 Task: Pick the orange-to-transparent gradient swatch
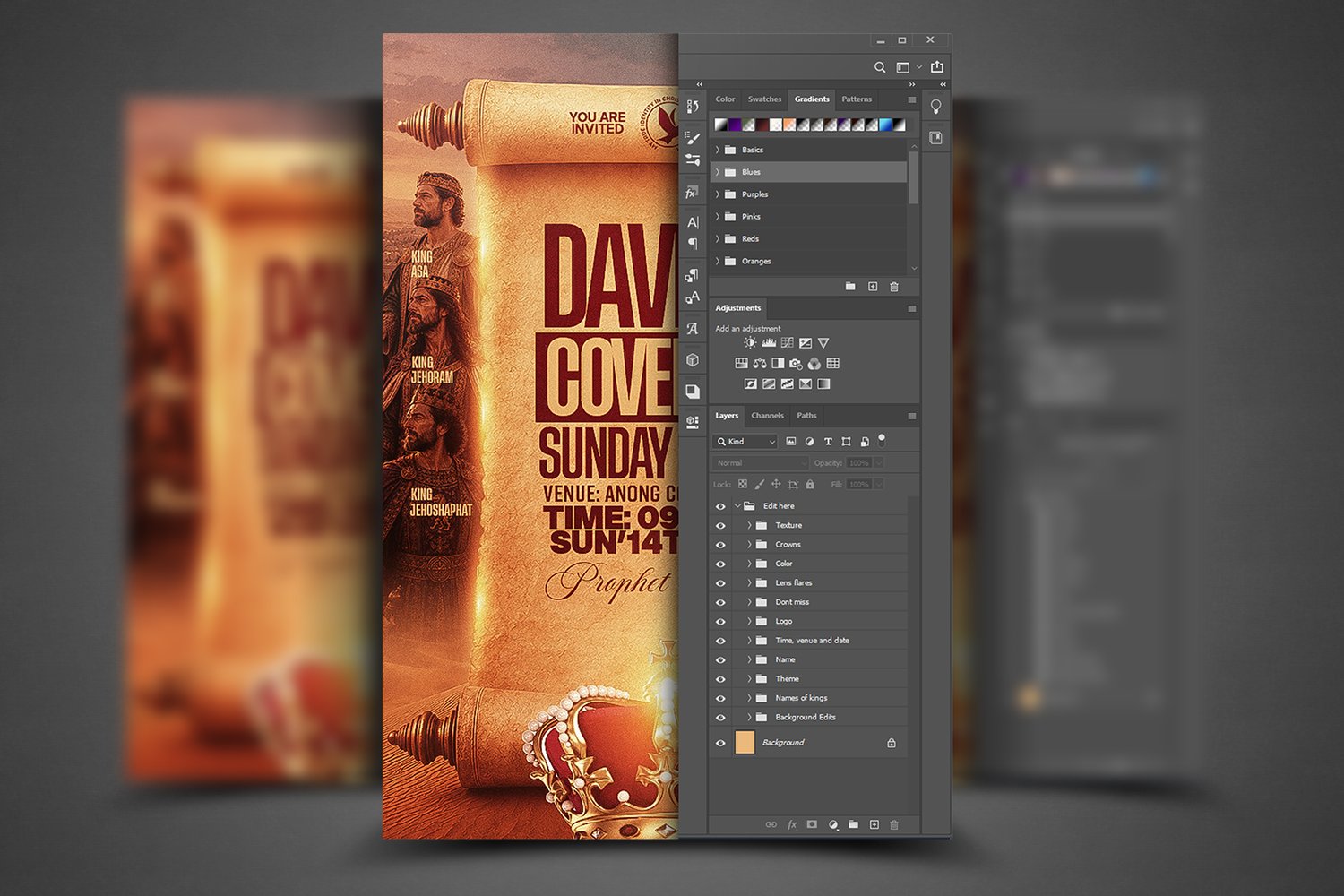point(789,125)
